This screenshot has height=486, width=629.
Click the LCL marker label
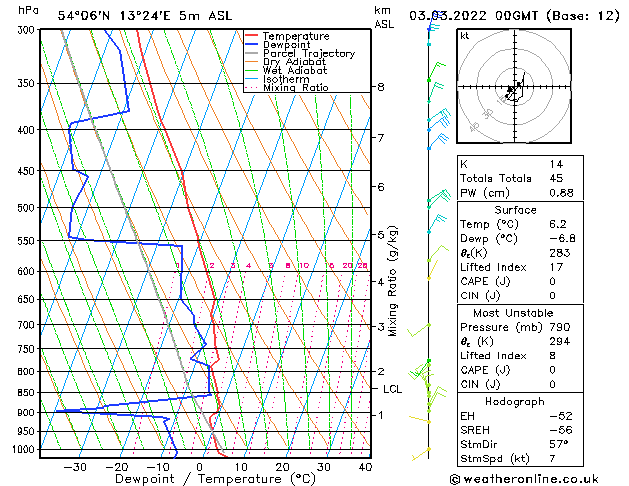click(392, 389)
